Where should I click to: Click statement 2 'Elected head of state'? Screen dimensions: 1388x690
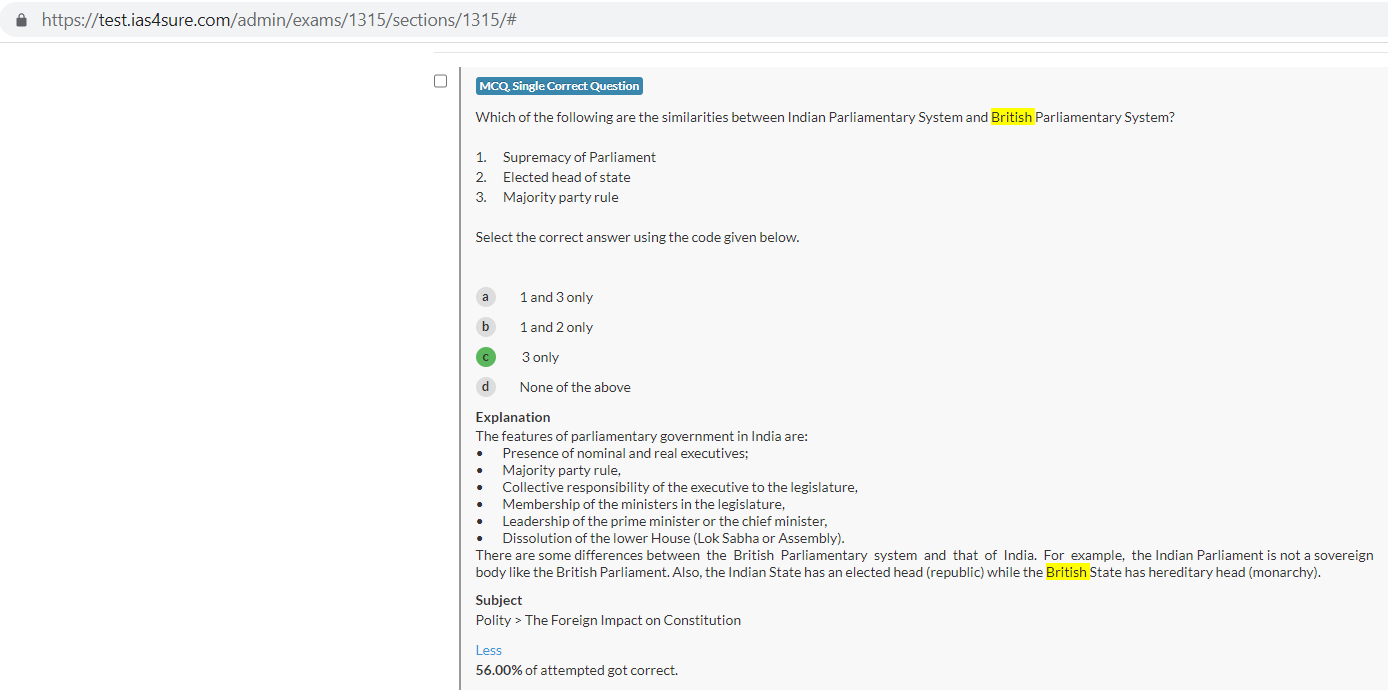pyautogui.click(x=566, y=177)
